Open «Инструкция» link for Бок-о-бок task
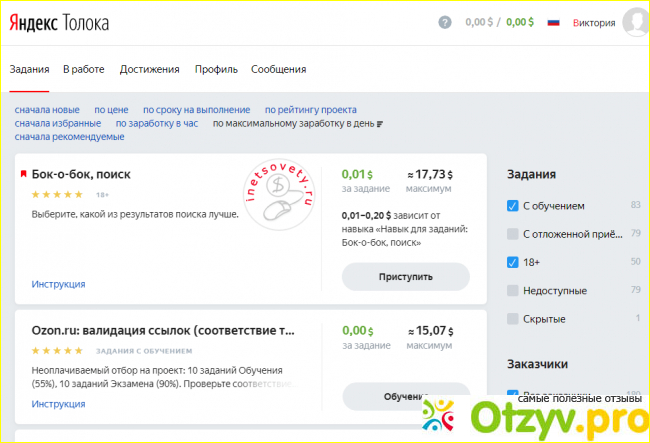The width and height of the screenshot is (650, 443). coord(58,284)
